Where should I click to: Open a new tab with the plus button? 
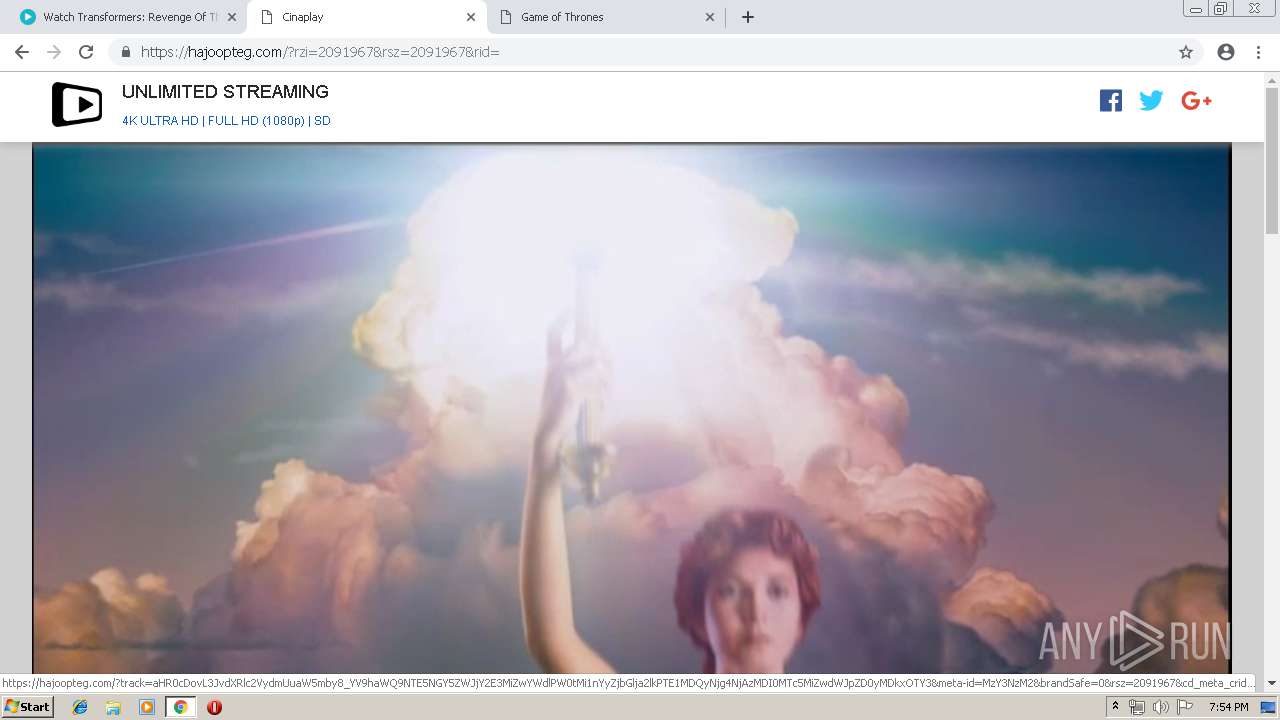(748, 17)
